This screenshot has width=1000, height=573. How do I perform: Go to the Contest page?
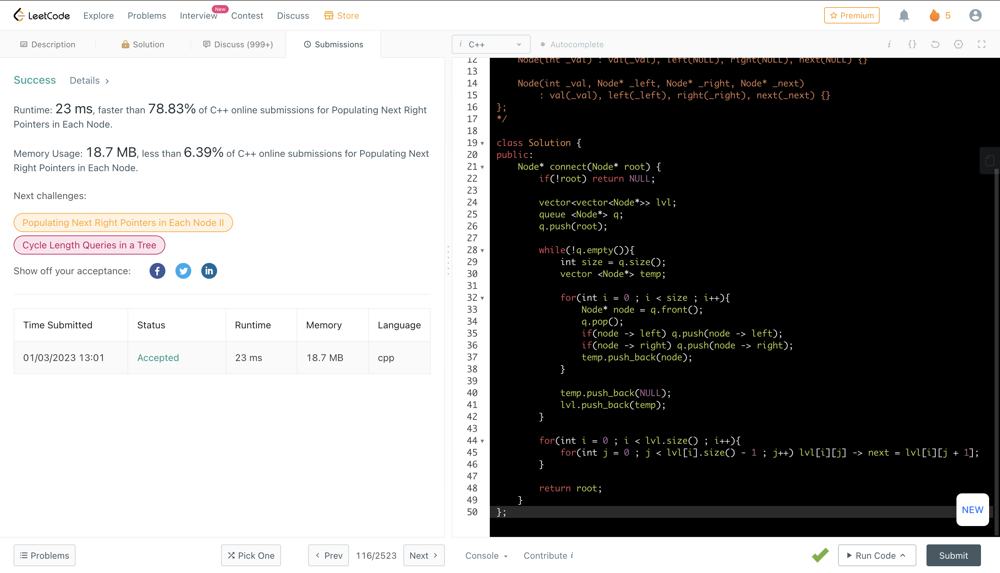click(x=247, y=15)
